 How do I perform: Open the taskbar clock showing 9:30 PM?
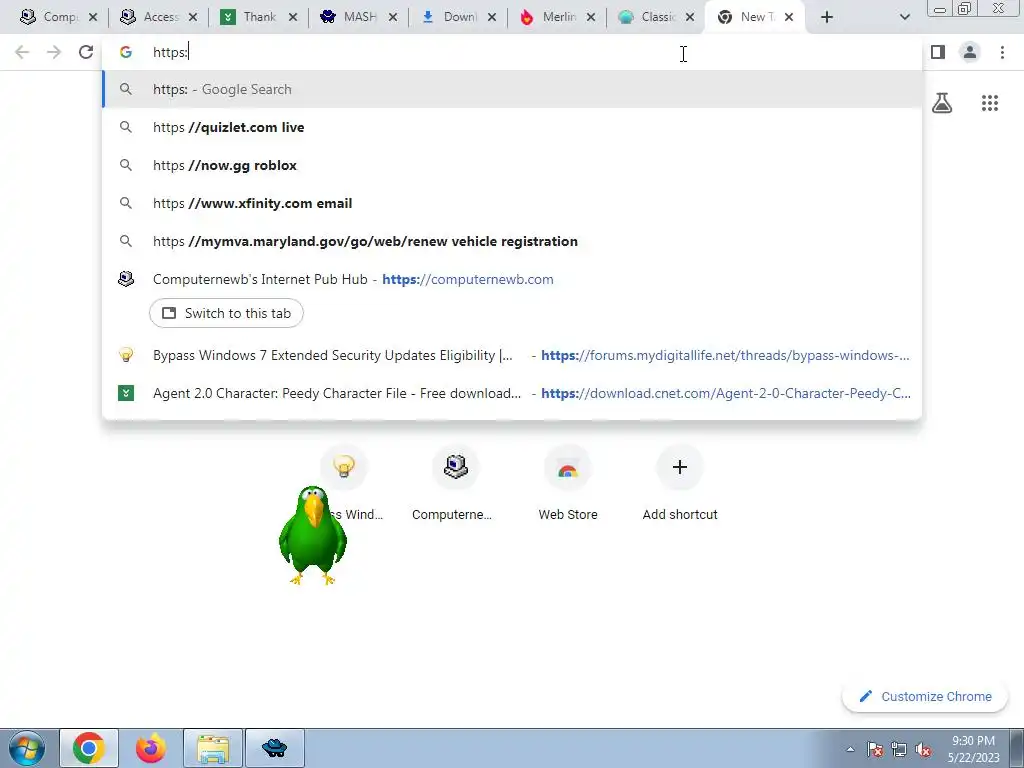[x=974, y=749]
